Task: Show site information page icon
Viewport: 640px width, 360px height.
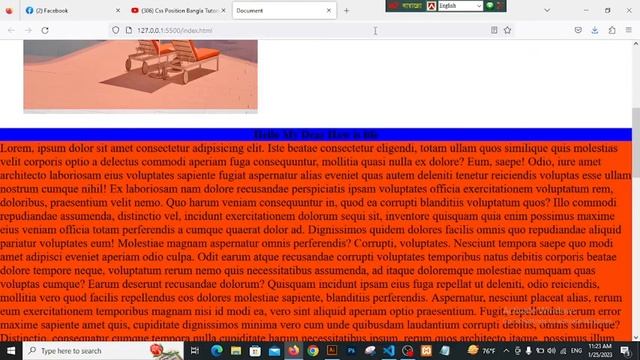Action: pos(129,30)
